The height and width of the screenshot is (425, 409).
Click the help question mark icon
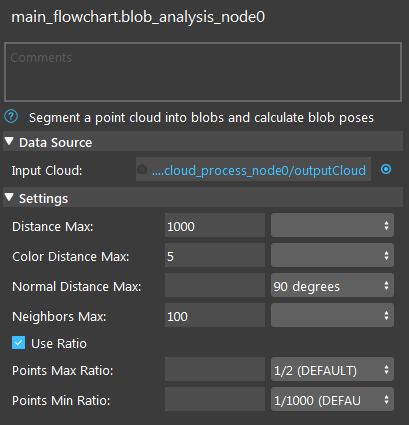11,117
